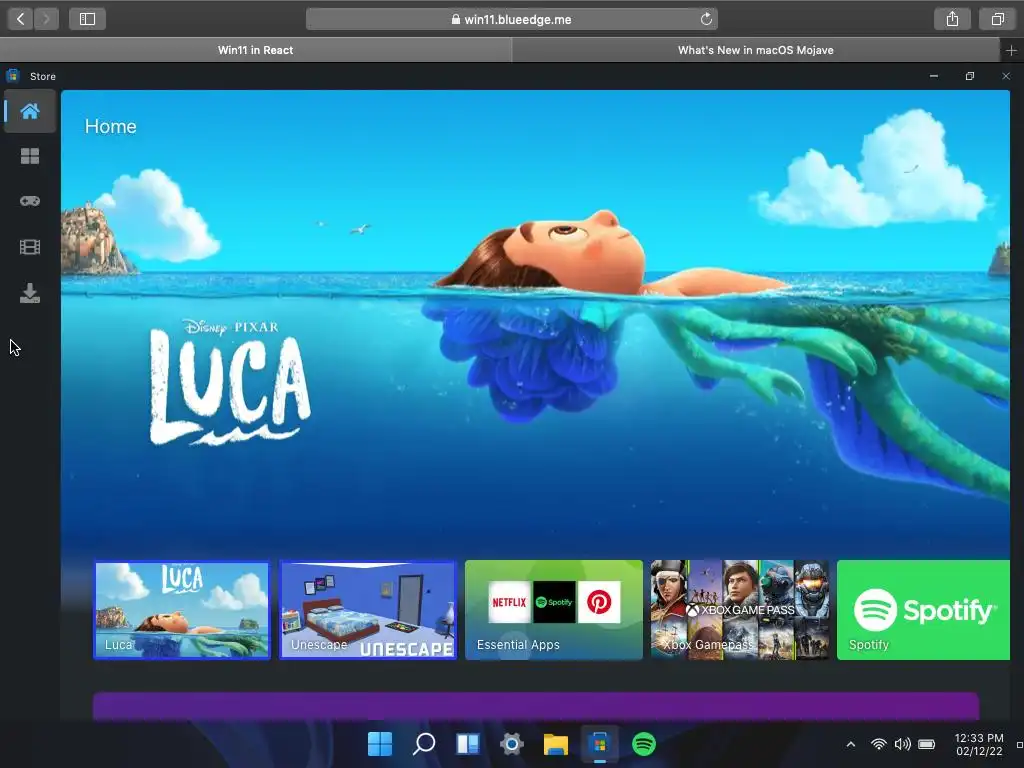Image resolution: width=1024 pixels, height=768 pixels.
Task: Show hidden tray icons chevron
Action: tap(850, 744)
